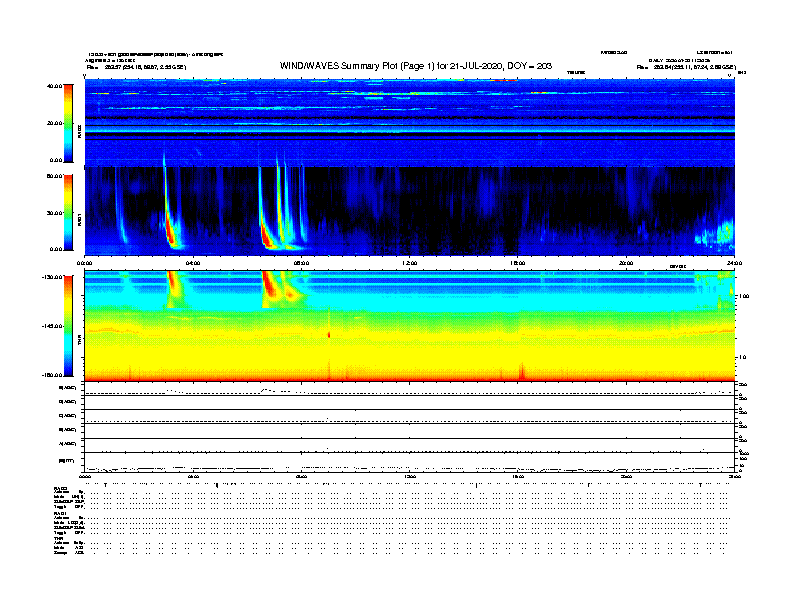Click the 10 tick label right of TNR panel
Viewport: 792px width, 612px height.
742,357
